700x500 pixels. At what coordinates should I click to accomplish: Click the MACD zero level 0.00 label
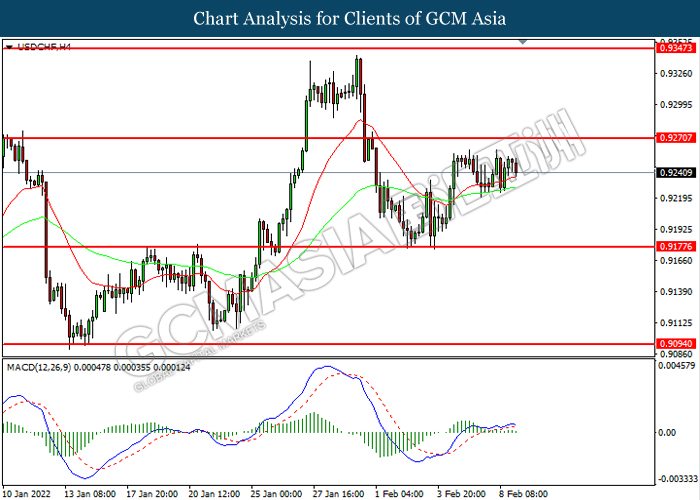[667, 433]
